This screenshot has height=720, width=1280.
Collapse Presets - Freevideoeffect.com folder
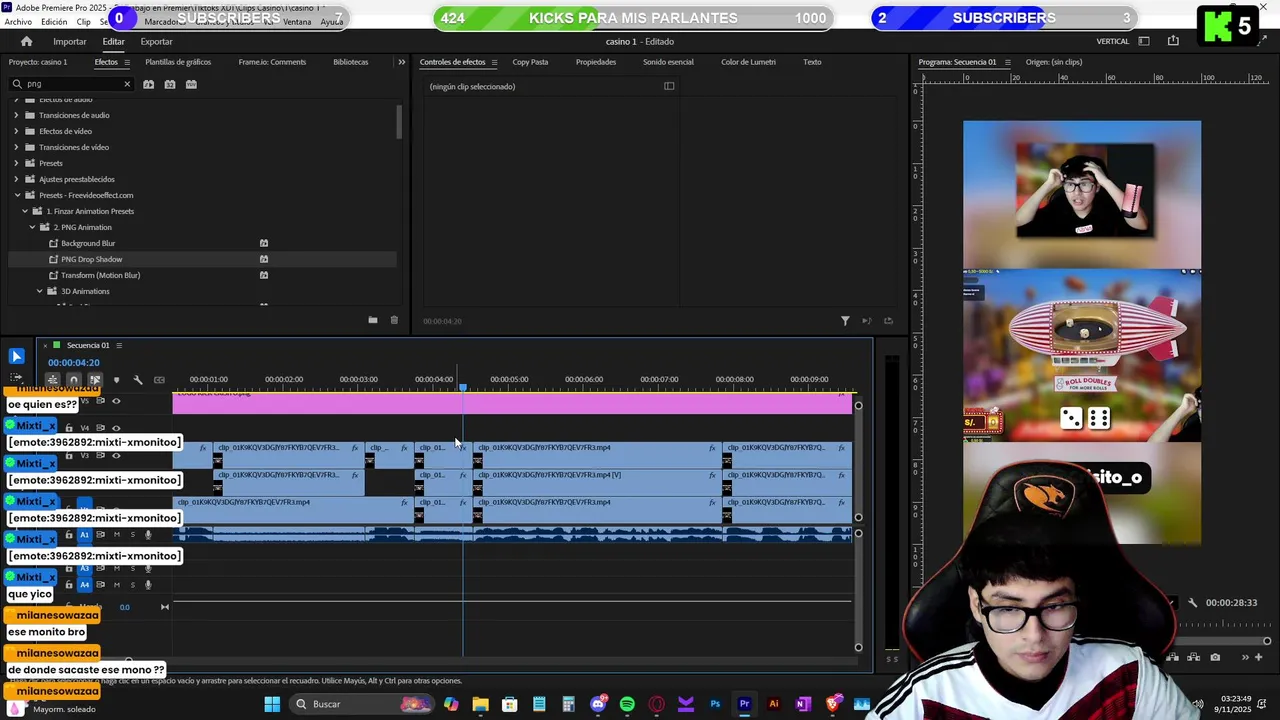pyautogui.click(x=17, y=195)
